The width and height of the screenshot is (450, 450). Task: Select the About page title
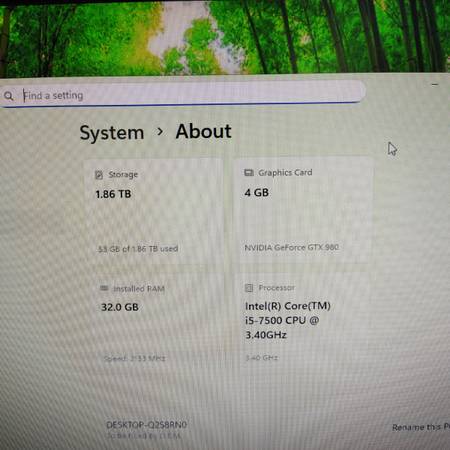[x=203, y=131]
